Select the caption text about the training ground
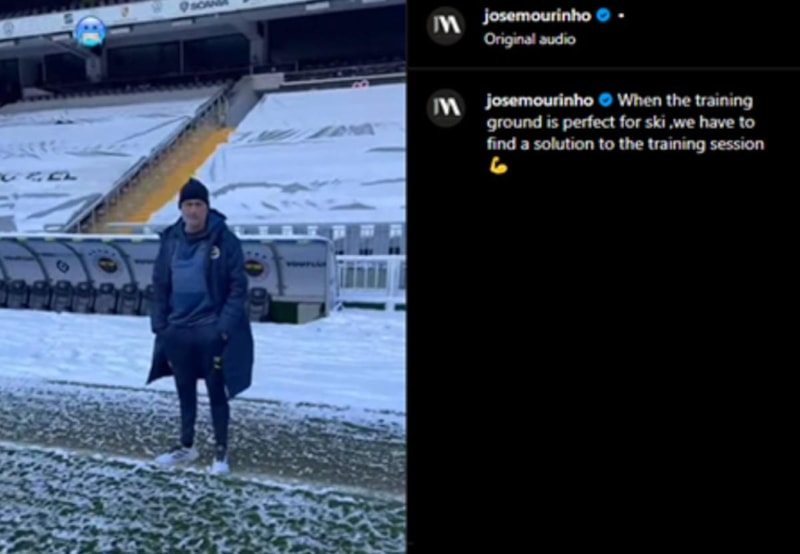 (x=625, y=122)
